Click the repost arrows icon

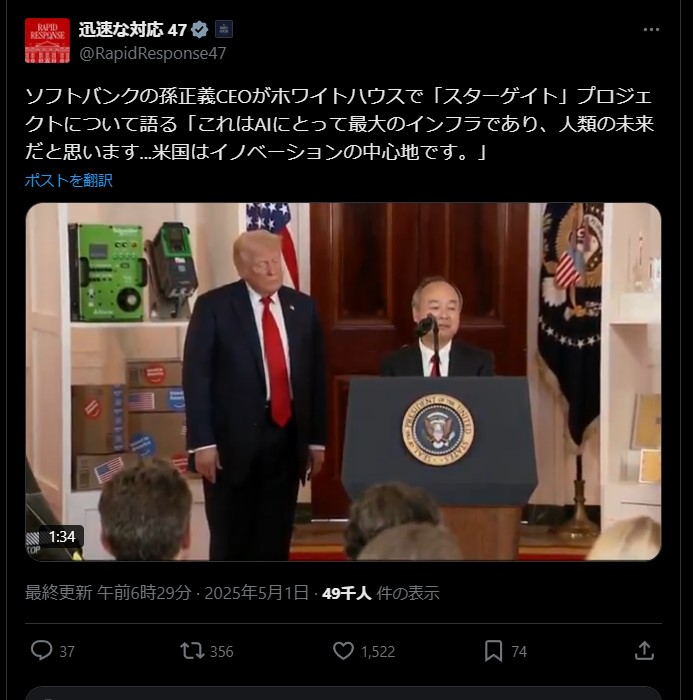(x=192, y=651)
